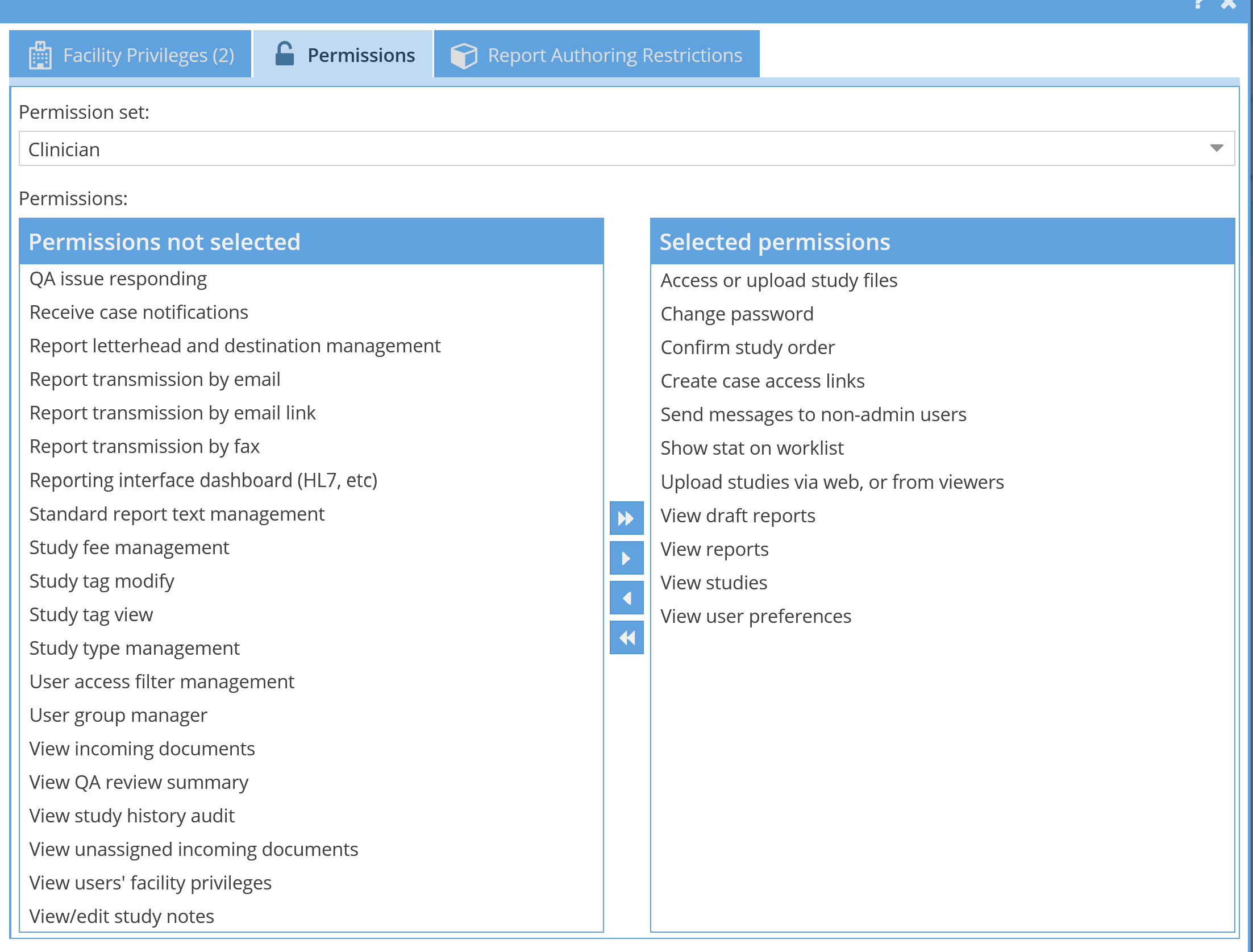Select 'View users' facility privileges'

[311, 883]
